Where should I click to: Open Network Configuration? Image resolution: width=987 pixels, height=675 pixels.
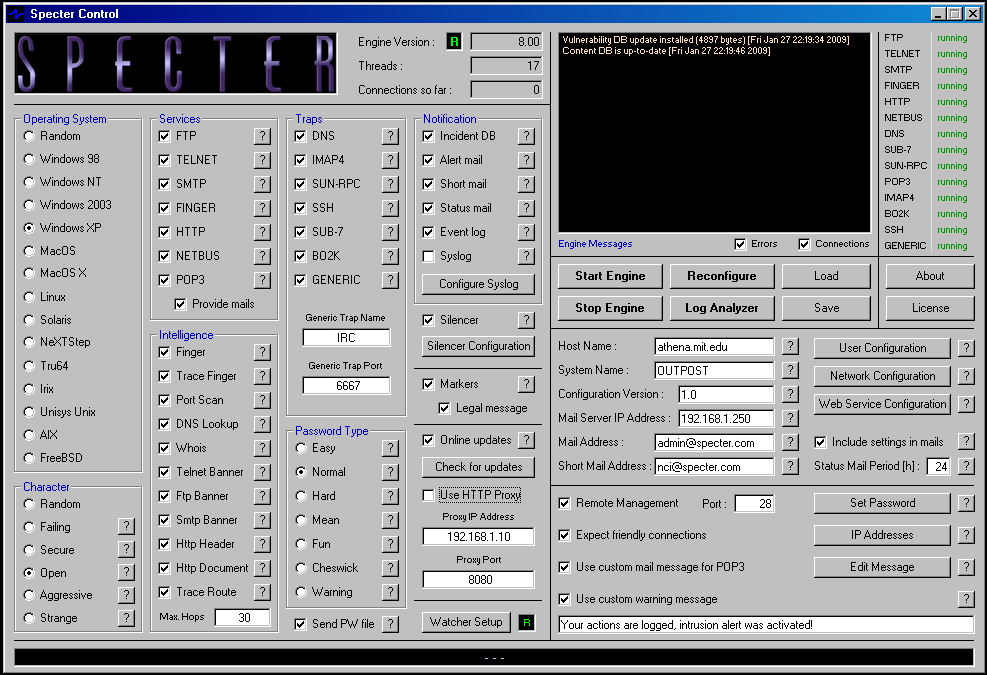pos(882,376)
